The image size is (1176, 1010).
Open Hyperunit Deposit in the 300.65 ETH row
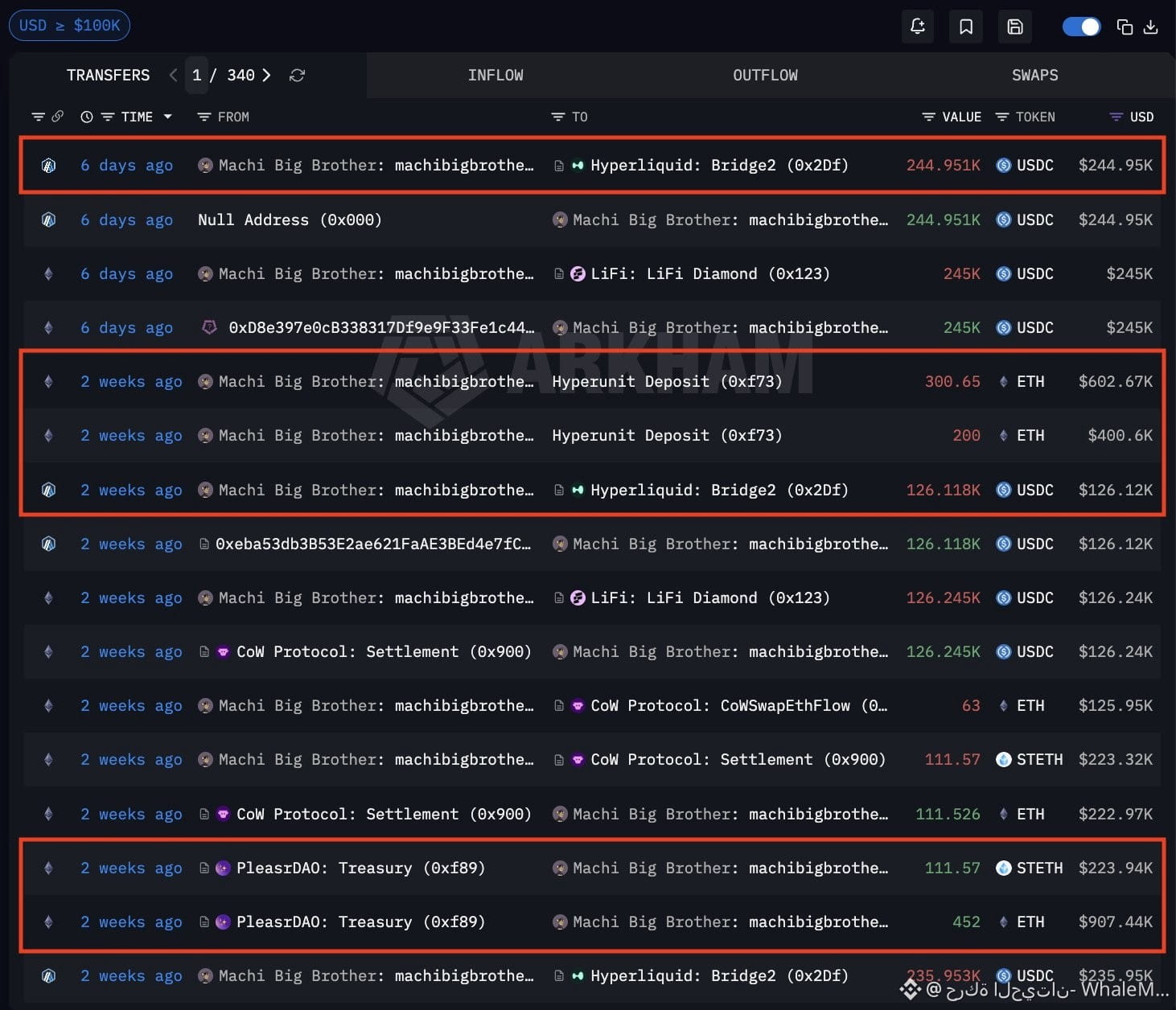[667, 381]
